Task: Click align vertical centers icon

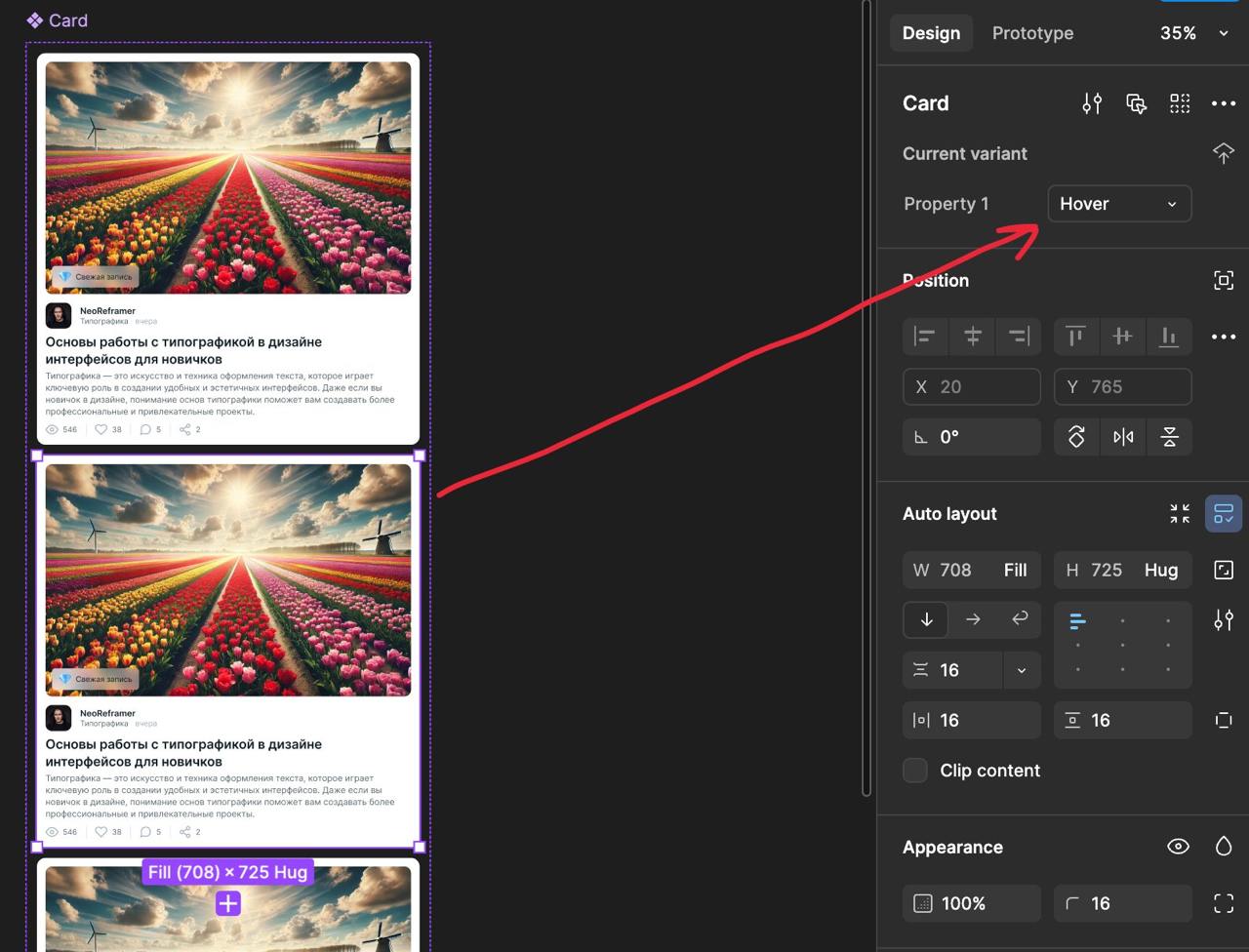Action: (1122, 337)
